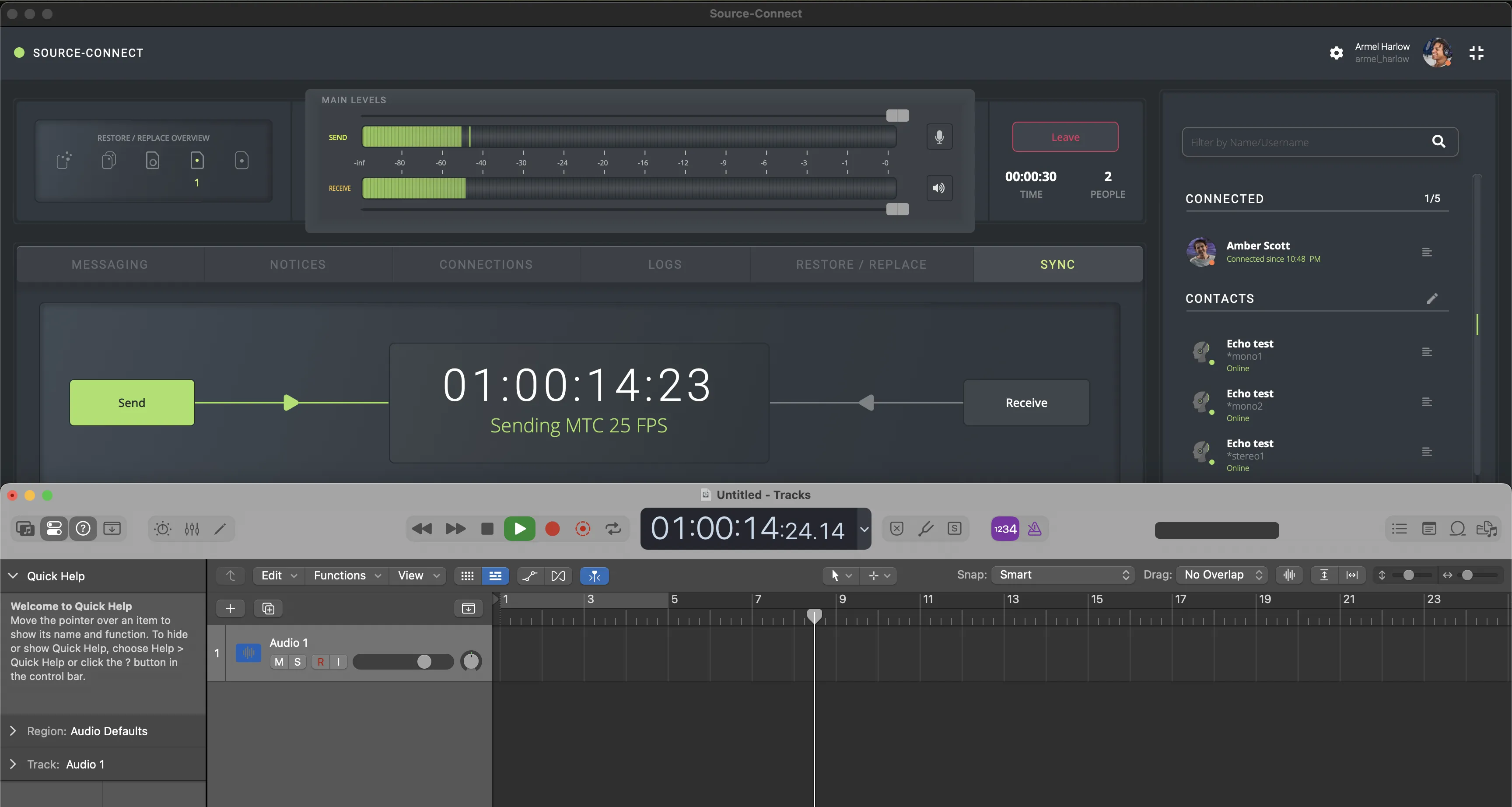Open Note Pads in Logic

1428,529
